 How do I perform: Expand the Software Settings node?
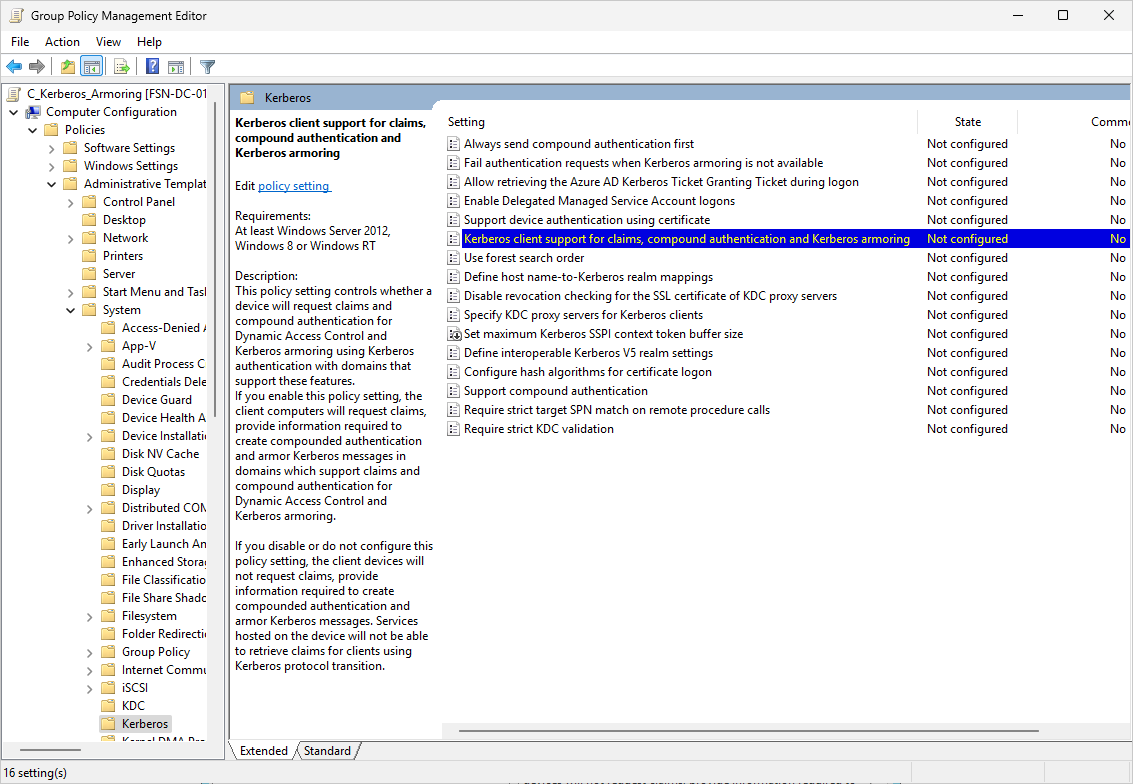[51, 148]
